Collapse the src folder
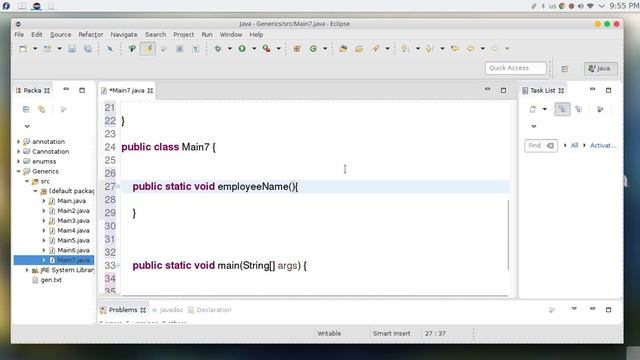 point(27,181)
